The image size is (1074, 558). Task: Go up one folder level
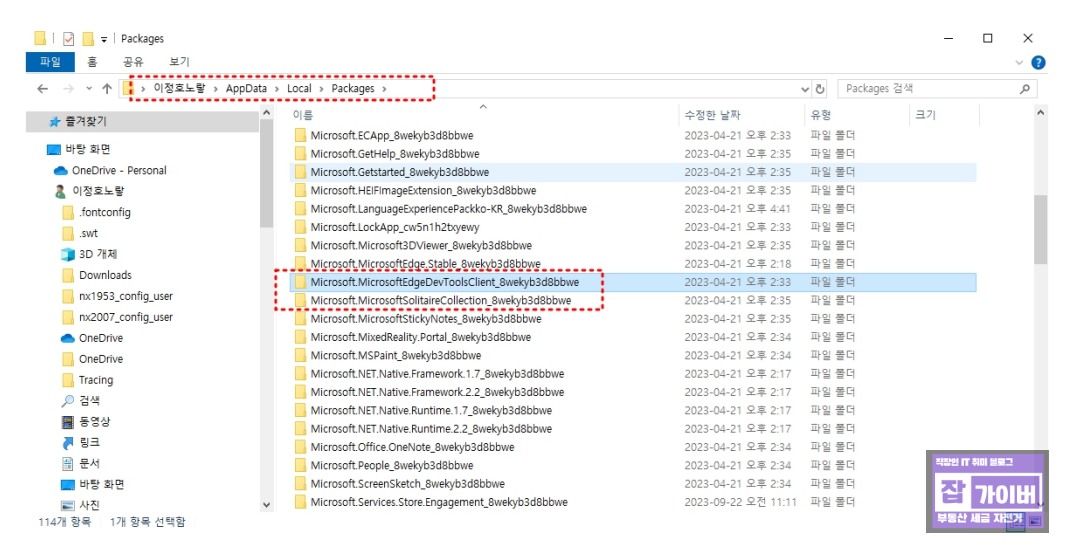point(107,88)
